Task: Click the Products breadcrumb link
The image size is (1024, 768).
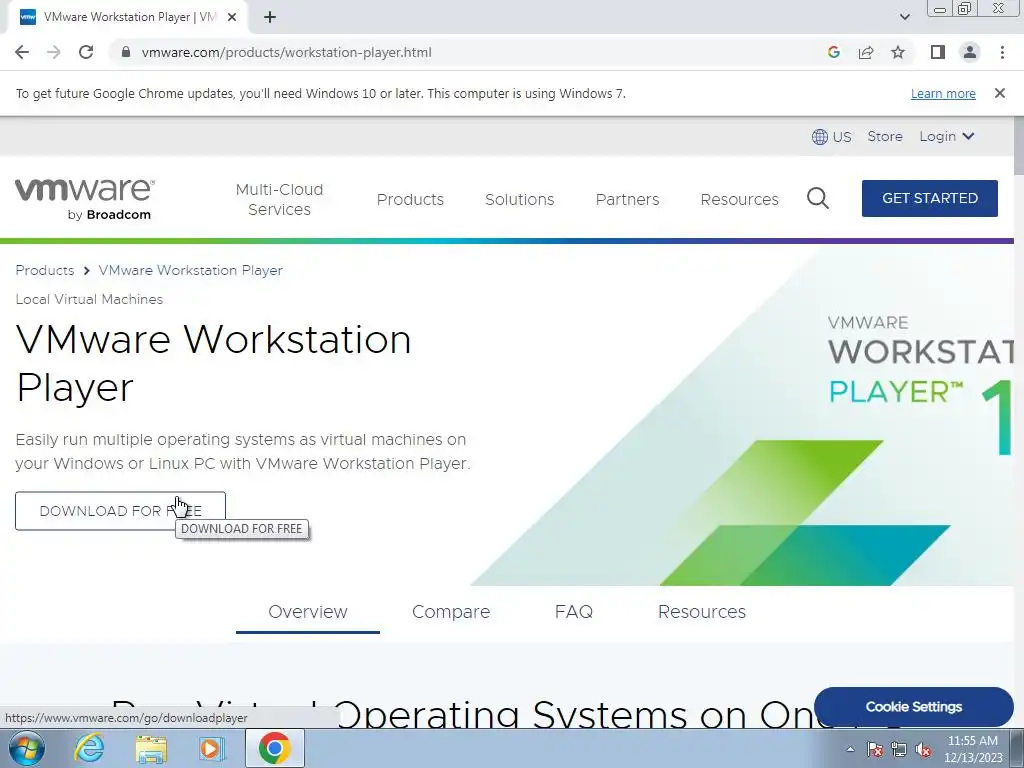Action: pos(44,270)
